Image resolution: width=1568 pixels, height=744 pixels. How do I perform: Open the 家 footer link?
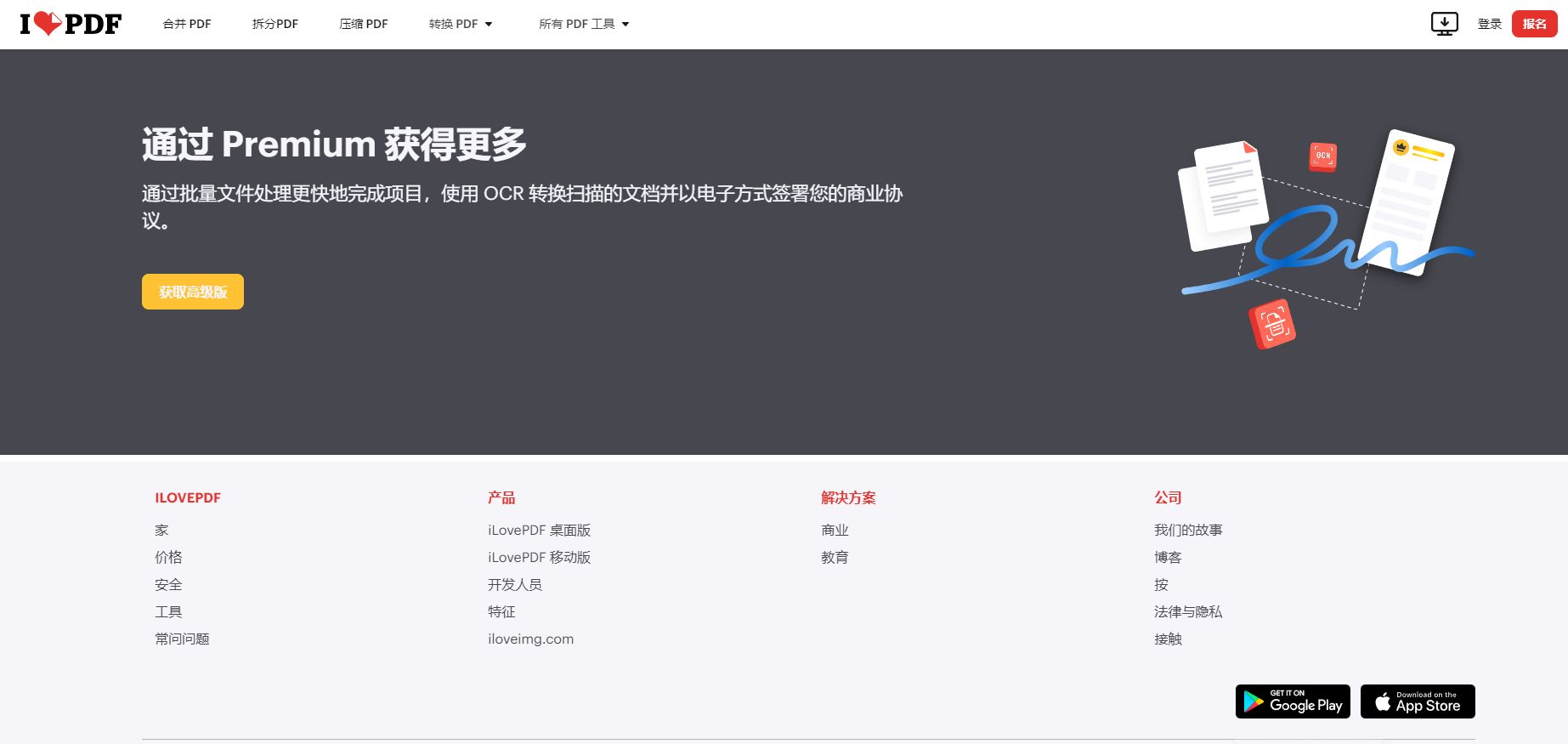(x=161, y=530)
